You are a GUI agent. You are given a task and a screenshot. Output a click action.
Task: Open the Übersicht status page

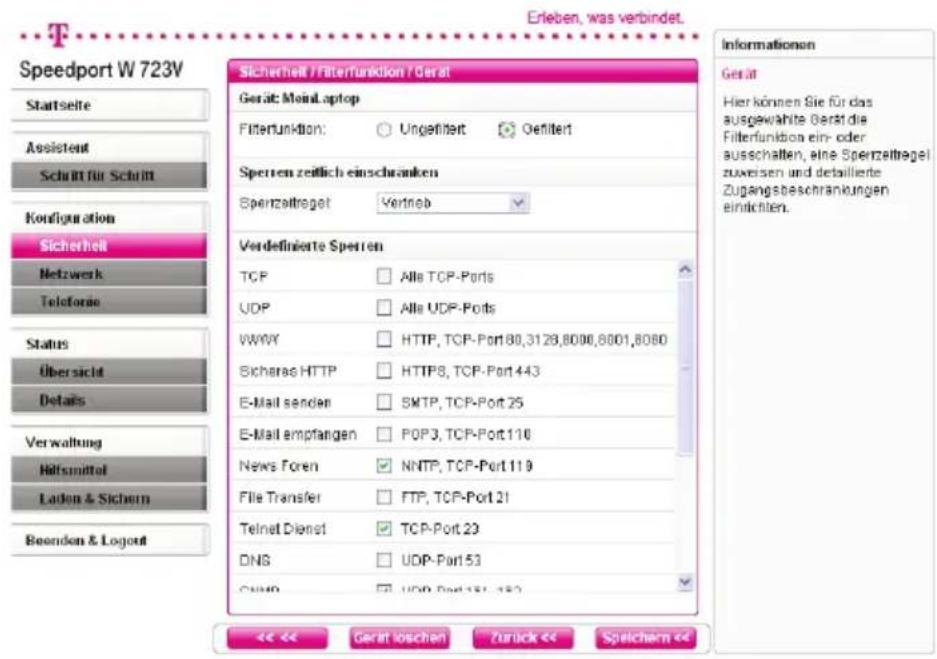(x=110, y=372)
